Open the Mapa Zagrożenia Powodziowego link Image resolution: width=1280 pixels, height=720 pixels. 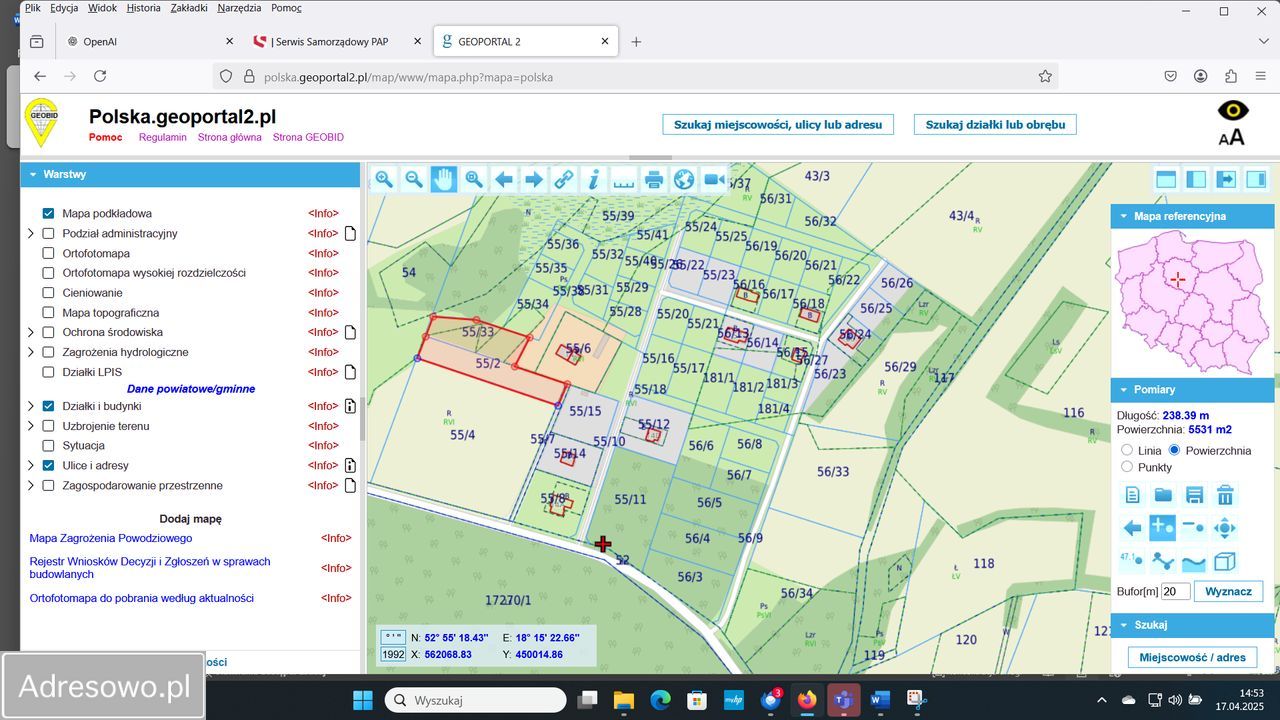[111, 538]
